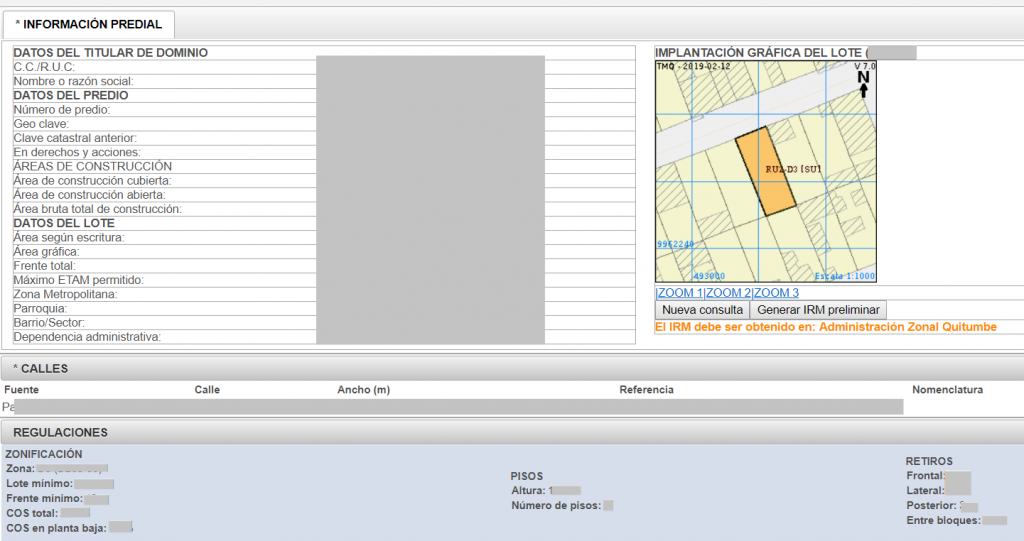Switch map to ZOOM 2
Viewport: 1024px width, 541px height.
(x=728, y=293)
